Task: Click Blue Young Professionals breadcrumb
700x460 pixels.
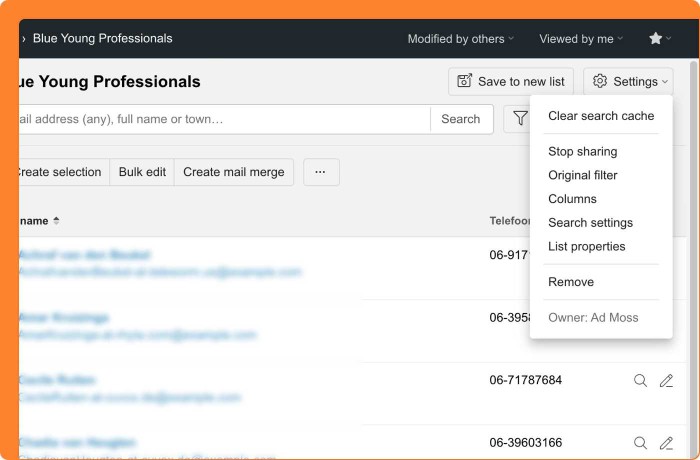Action: pyautogui.click(x=102, y=38)
